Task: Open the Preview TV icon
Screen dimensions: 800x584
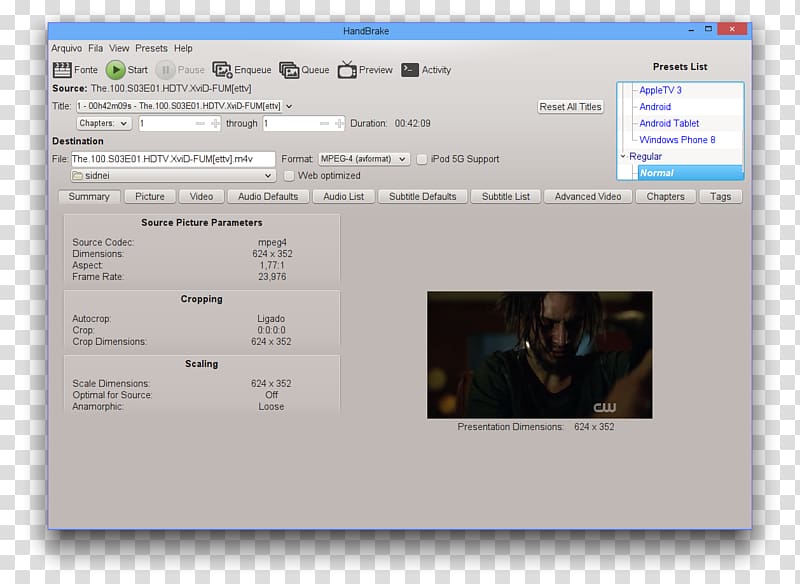Action: coord(347,69)
